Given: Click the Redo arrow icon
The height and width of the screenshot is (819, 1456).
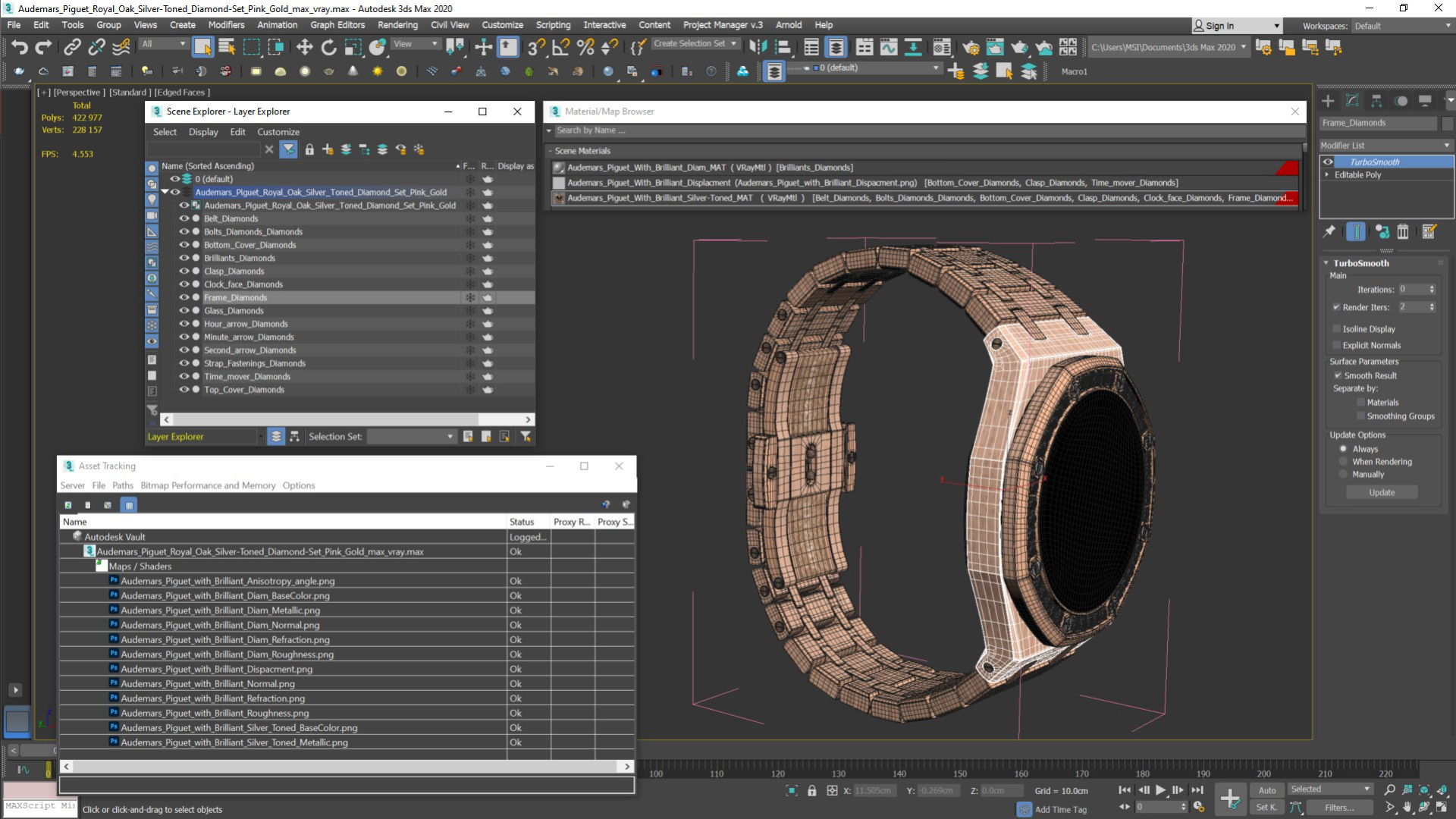Looking at the screenshot, I should pos(44,48).
